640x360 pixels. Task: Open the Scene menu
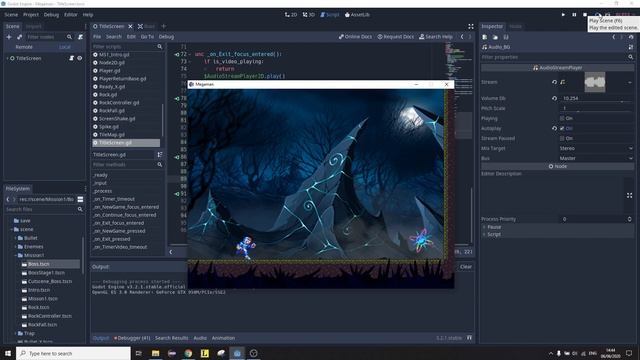(x=11, y=15)
